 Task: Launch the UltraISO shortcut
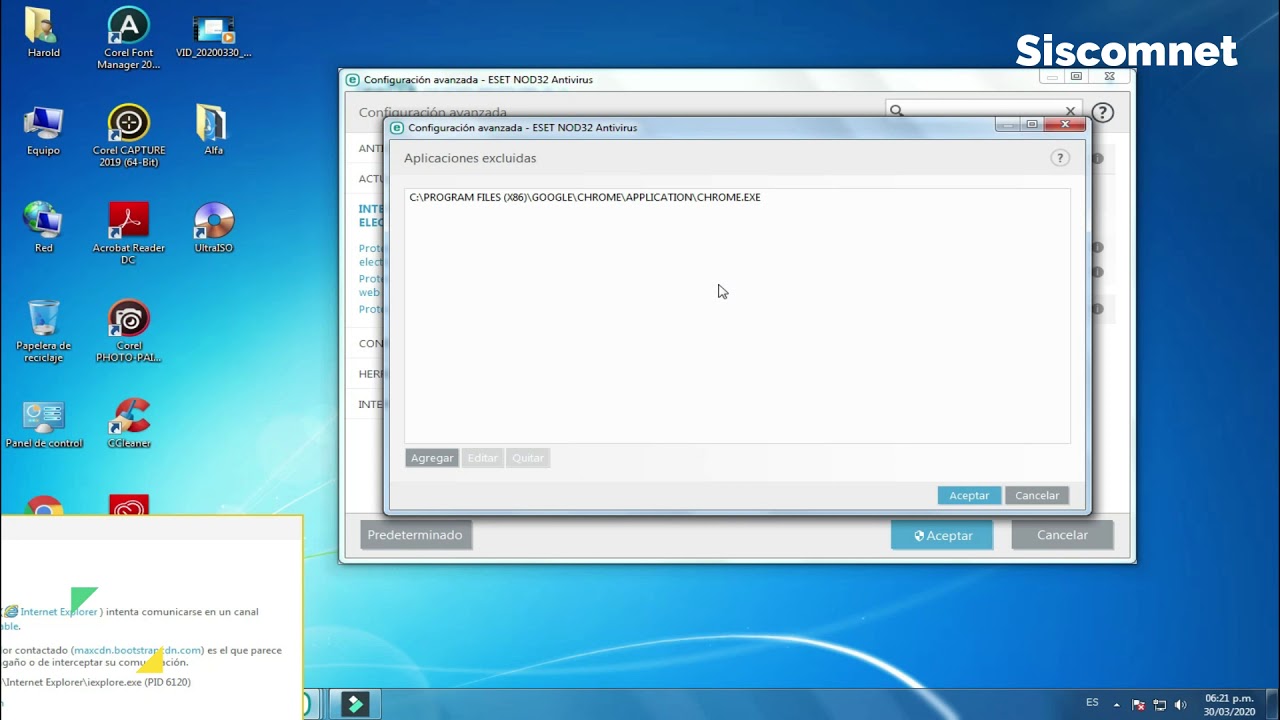[213, 227]
